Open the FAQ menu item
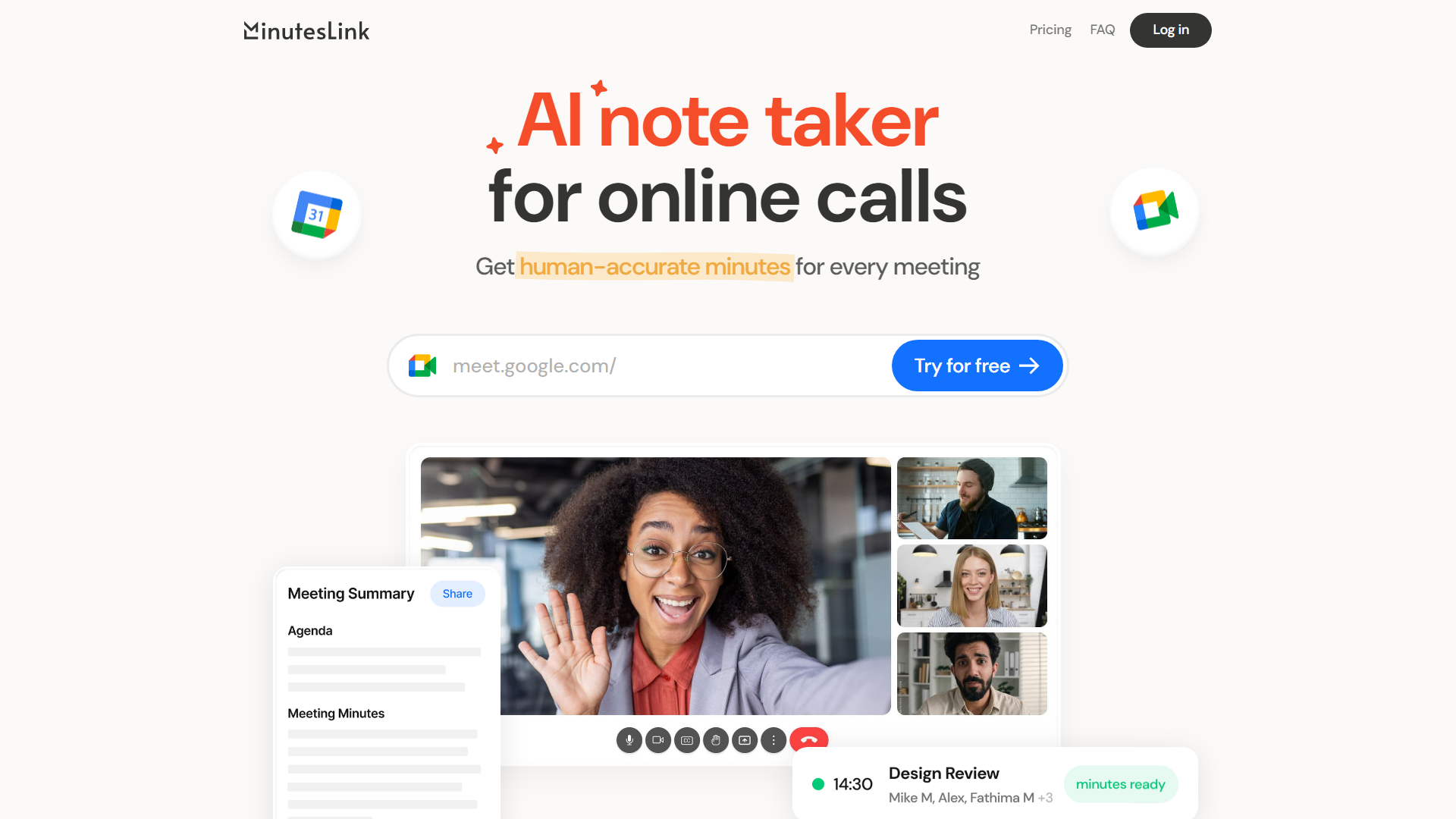 click(x=1102, y=29)
